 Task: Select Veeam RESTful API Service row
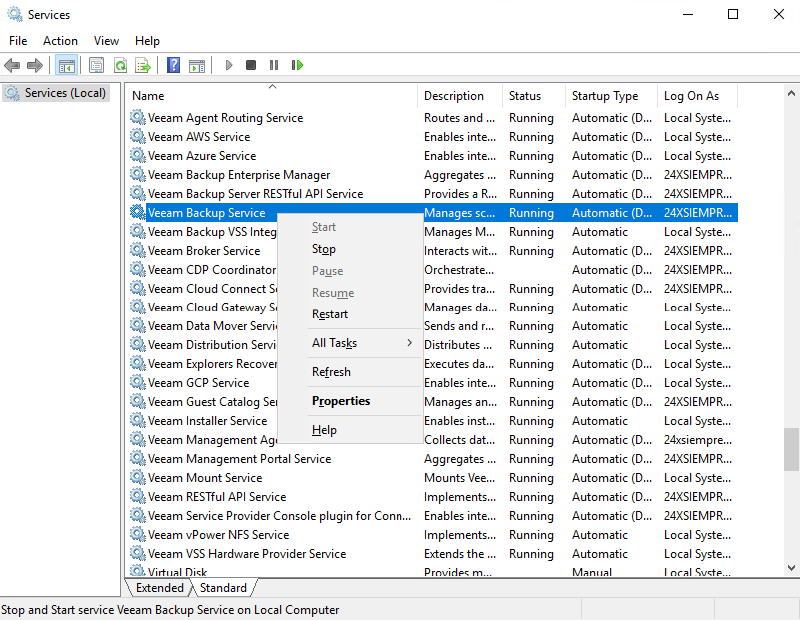tap(433, 497)
